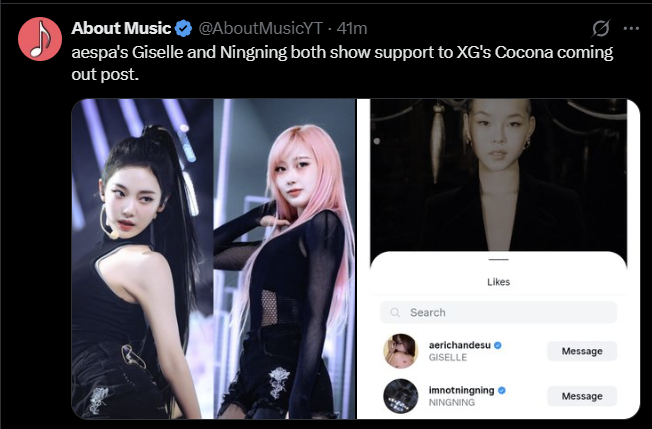Click the drag handle above Likes
Viewport: 652px width, 429px height.
[x=499, y=259]
